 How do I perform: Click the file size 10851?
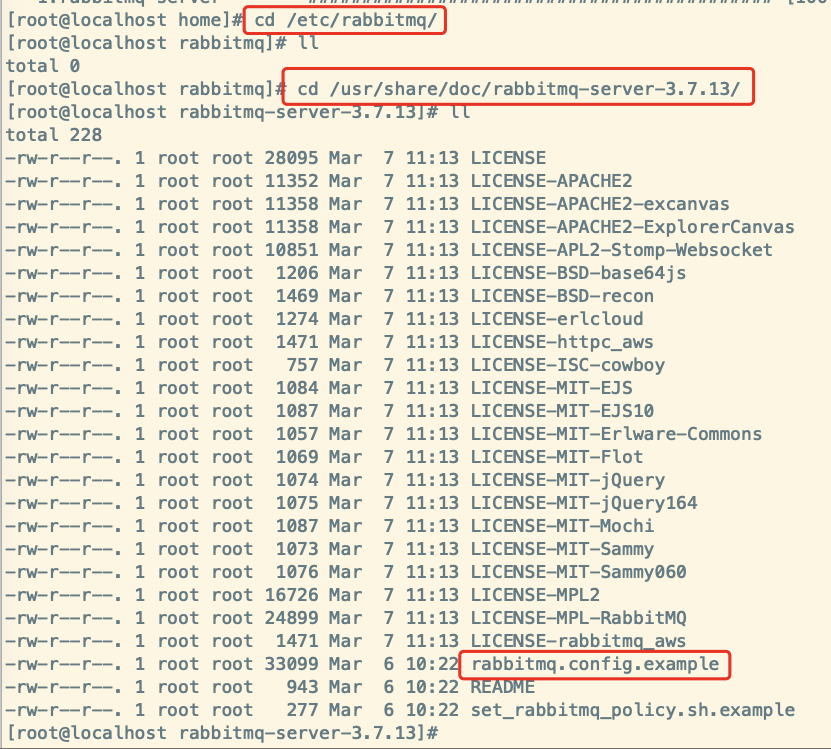pos(291,250)
